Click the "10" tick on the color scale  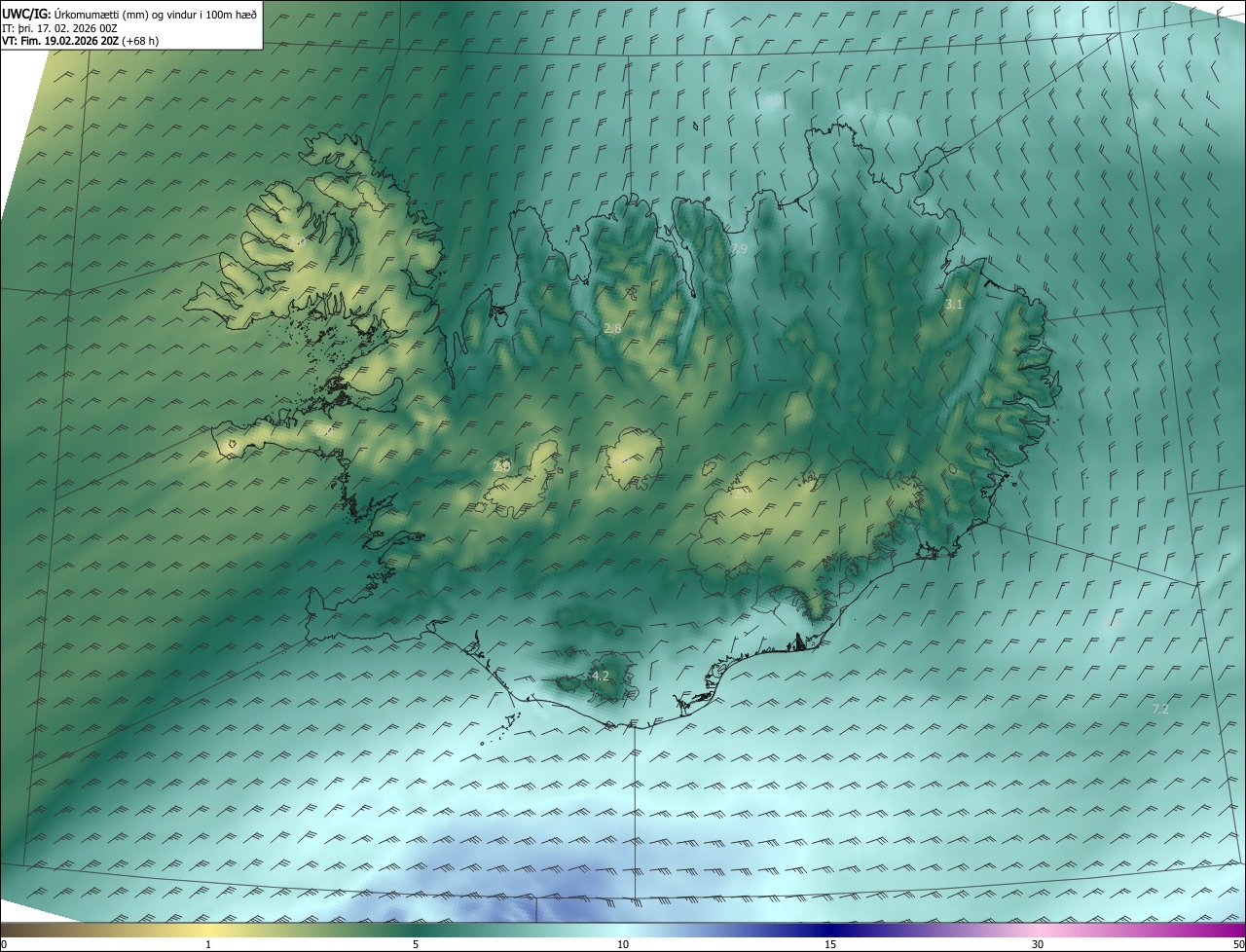coord(623,945)
